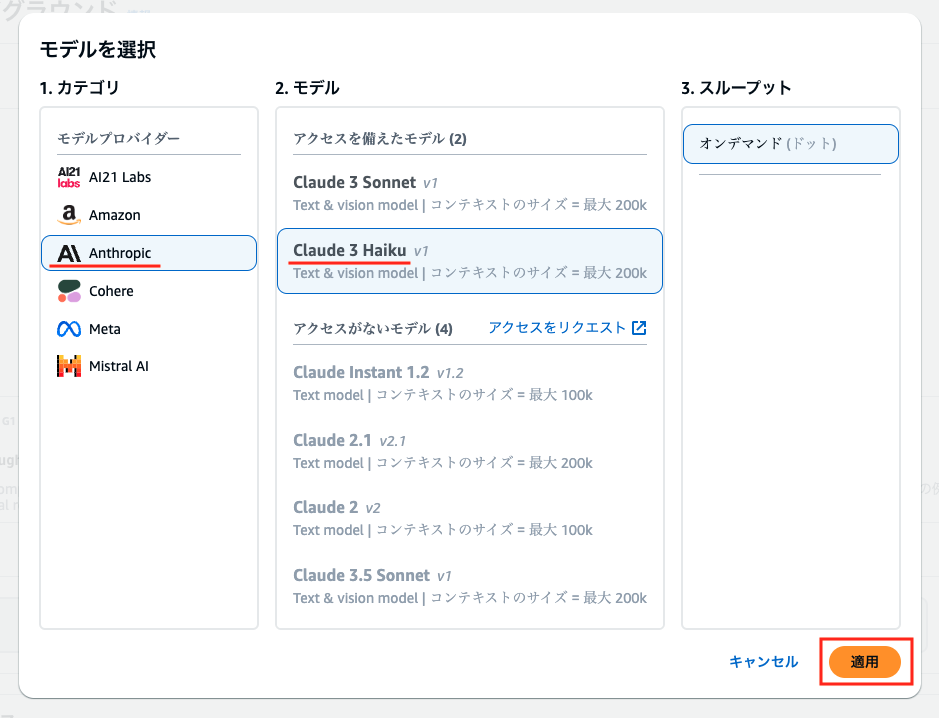Select the Claude 3 Haiku model
The width and height of the screenshot is (939, 718).
click(x=470, y=261)
